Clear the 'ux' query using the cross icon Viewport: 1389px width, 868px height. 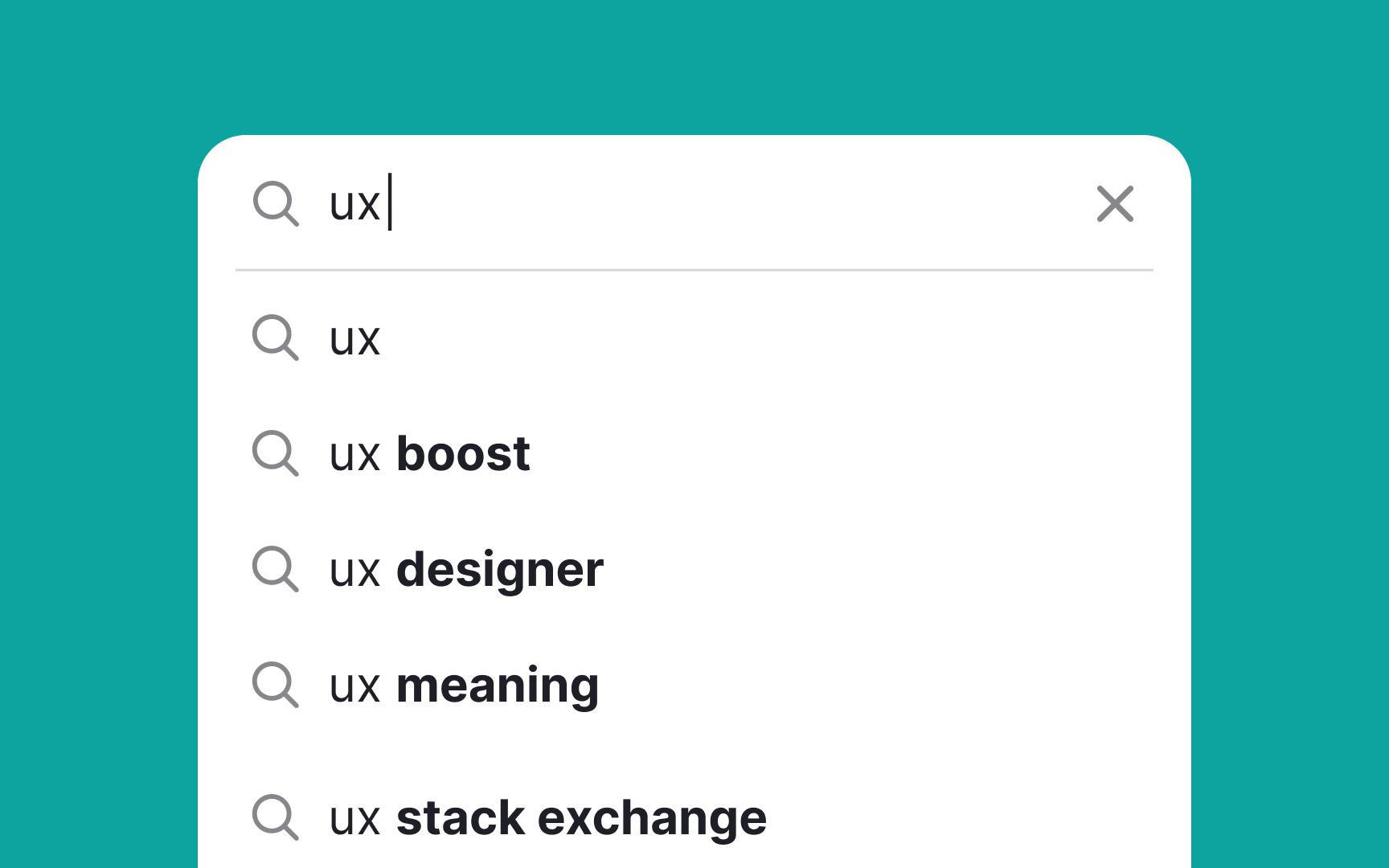click(x=1115, y=205)
